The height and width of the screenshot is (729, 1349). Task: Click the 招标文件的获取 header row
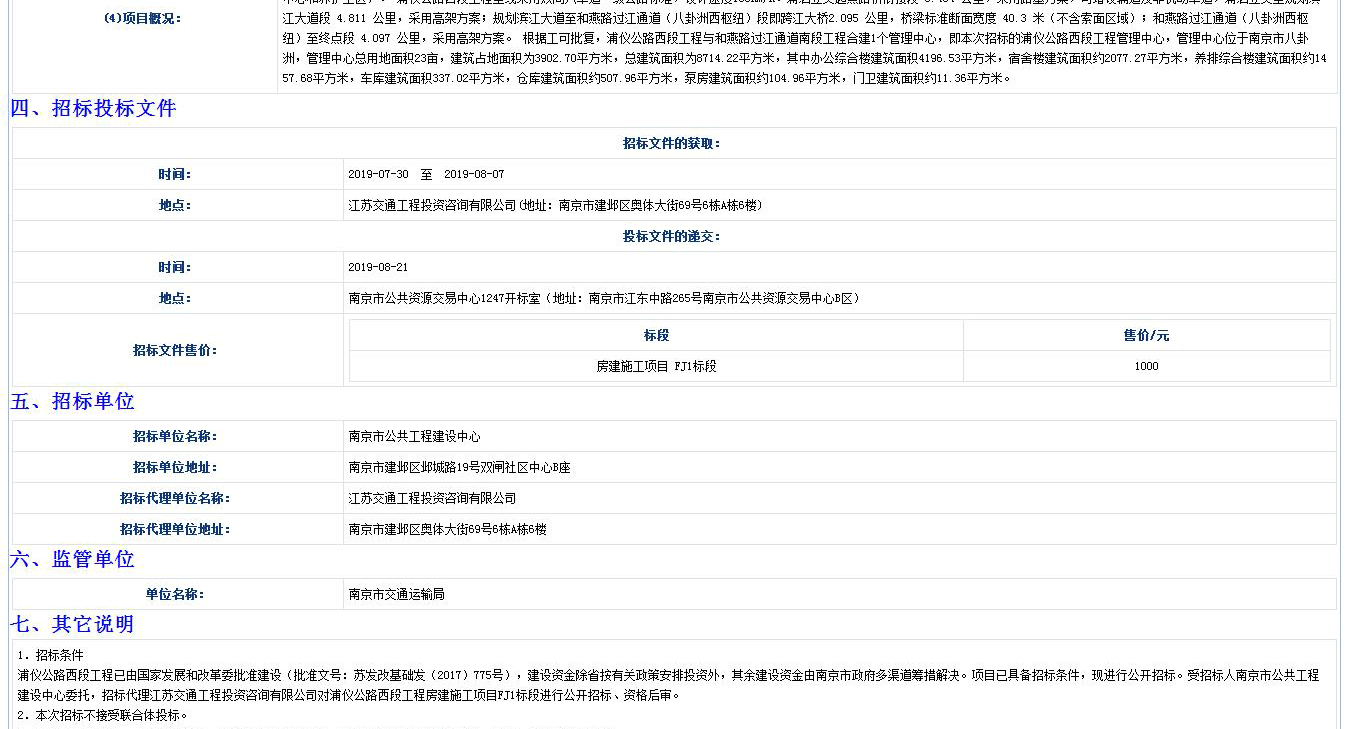(x=674, y=143)
